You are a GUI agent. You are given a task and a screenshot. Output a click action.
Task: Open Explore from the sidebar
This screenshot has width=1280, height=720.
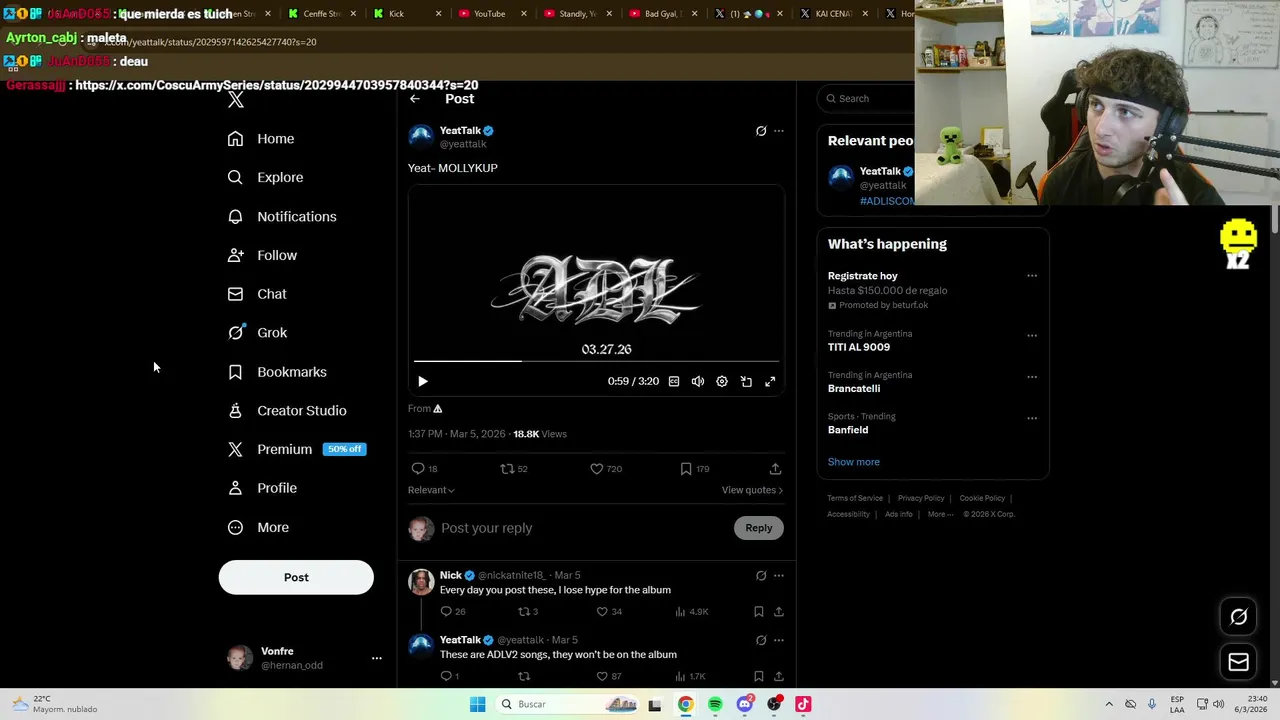(265, 177)
